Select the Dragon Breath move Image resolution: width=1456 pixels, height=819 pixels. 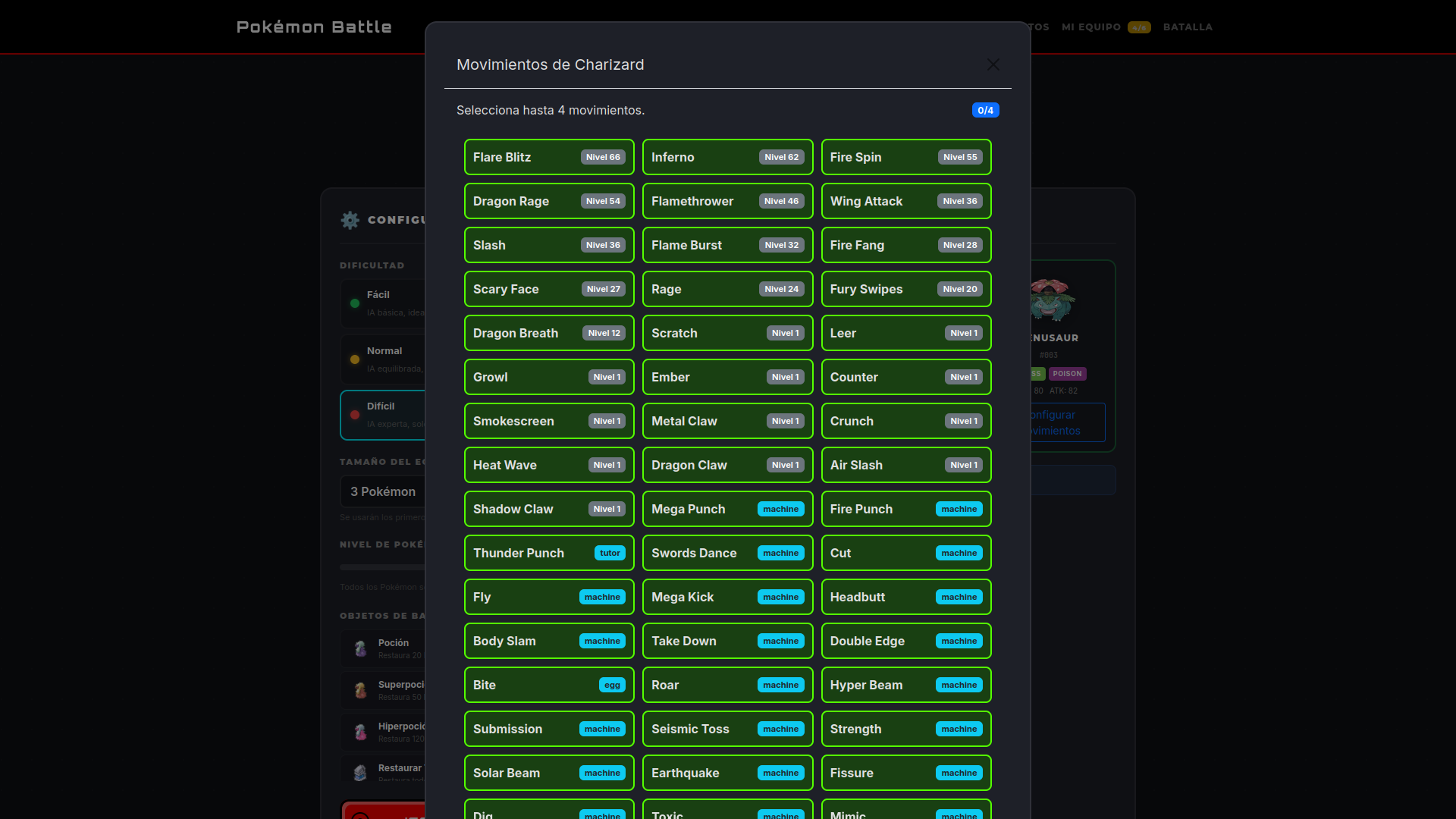click(x=549, y=333)
